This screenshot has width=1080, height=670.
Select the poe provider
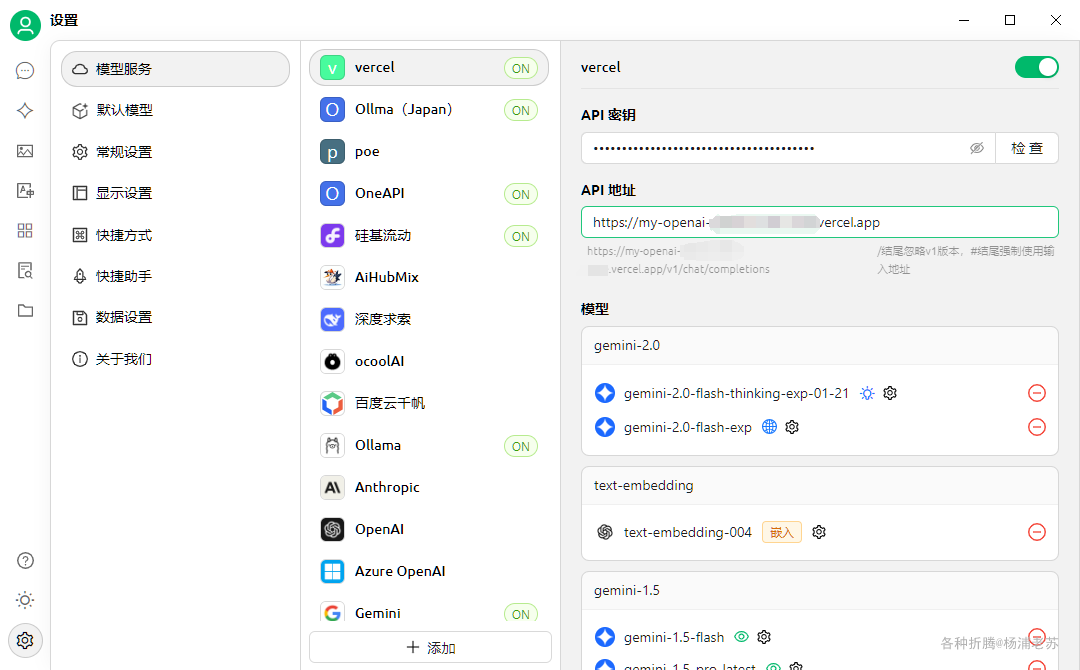[x=429, y=151]
